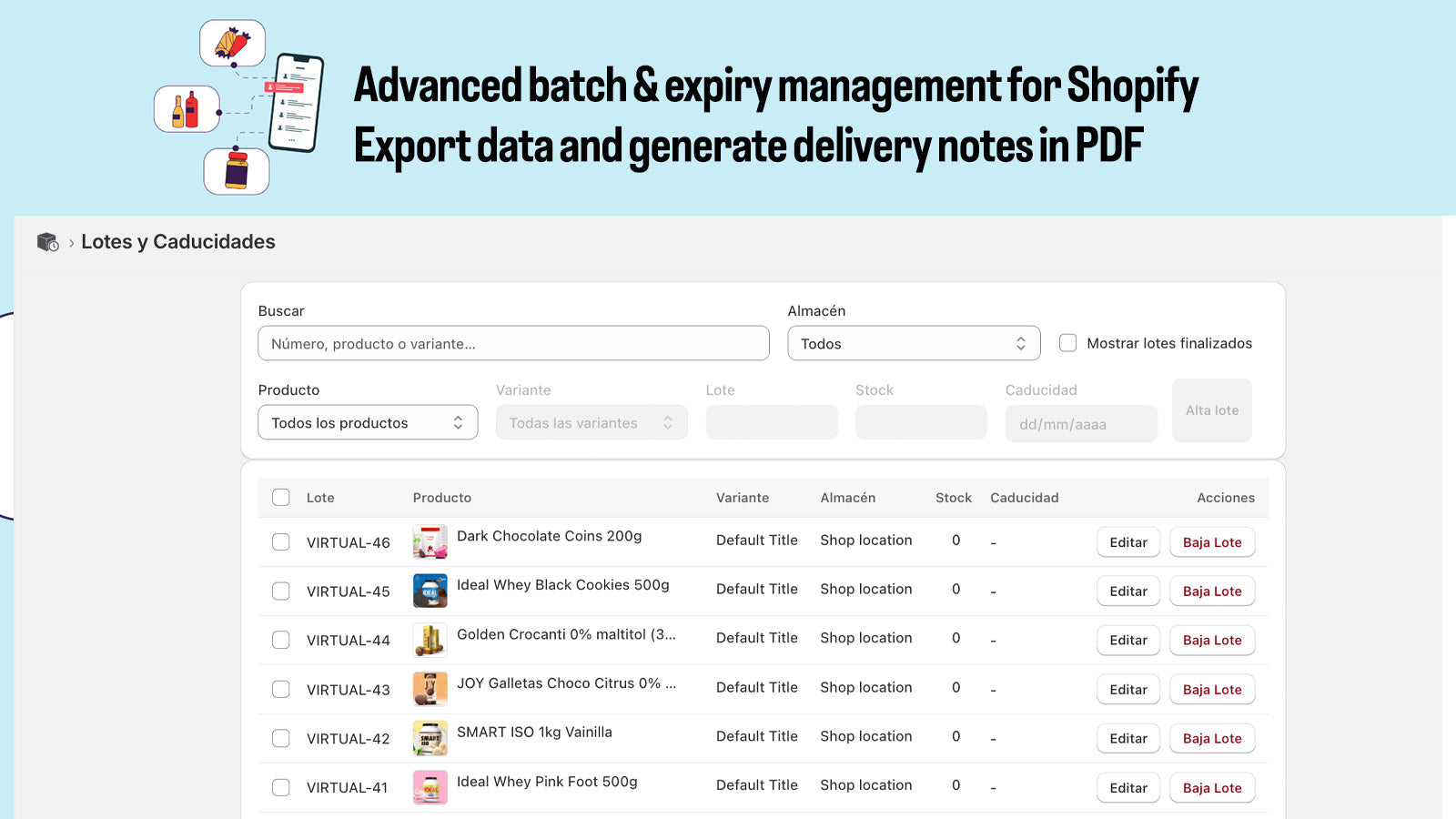Image resolution: width=1456 pixels, height=819 pixels.
Task: Click SMART ISO 1kg Vainilla product name
Action: pyautogui.click(x=534, y=733)
